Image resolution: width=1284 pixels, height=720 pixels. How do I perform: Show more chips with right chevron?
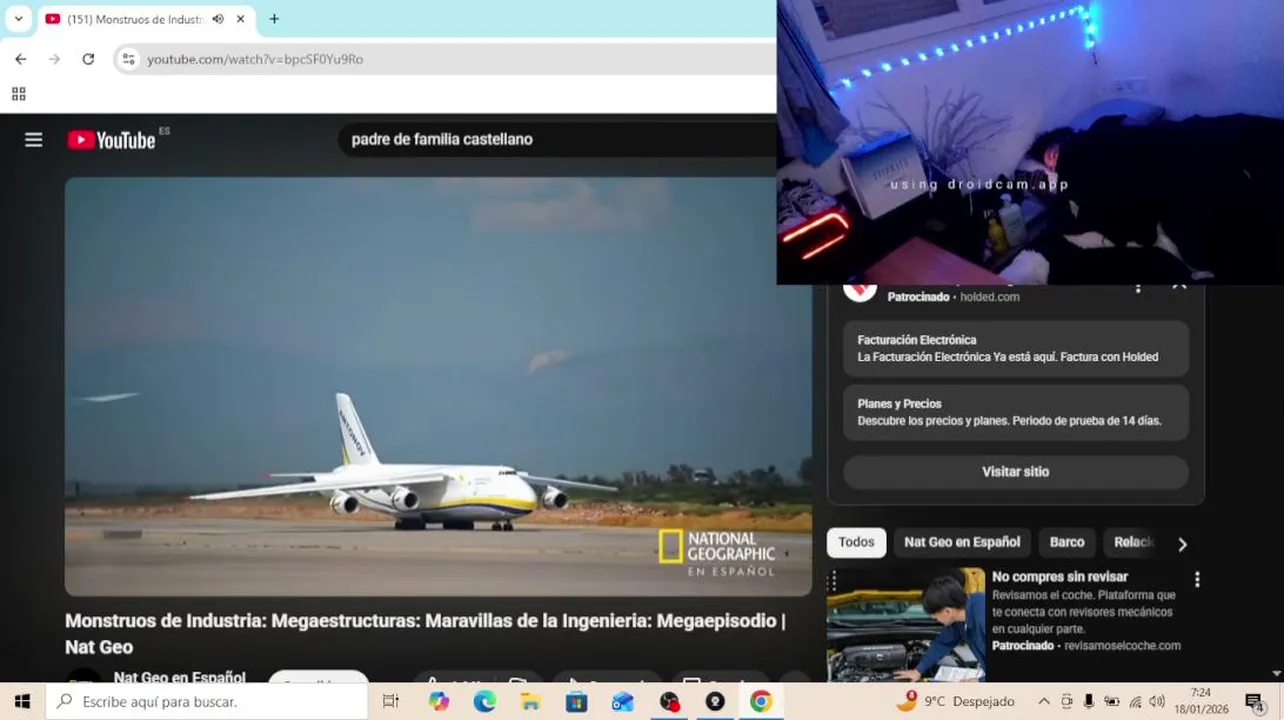(1182, 544)
